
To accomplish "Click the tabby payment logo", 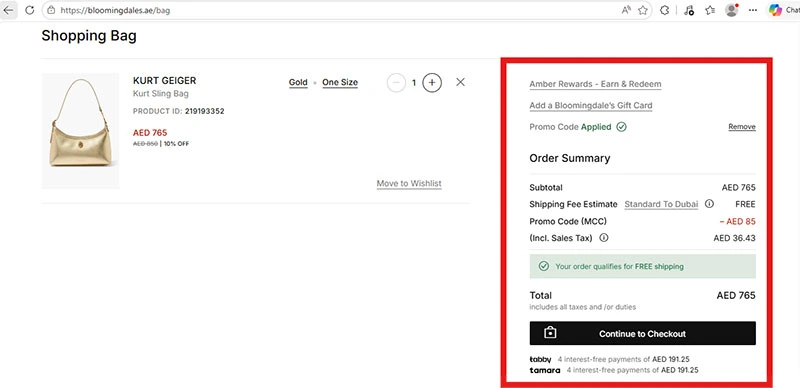I will [x=540, y=359].
